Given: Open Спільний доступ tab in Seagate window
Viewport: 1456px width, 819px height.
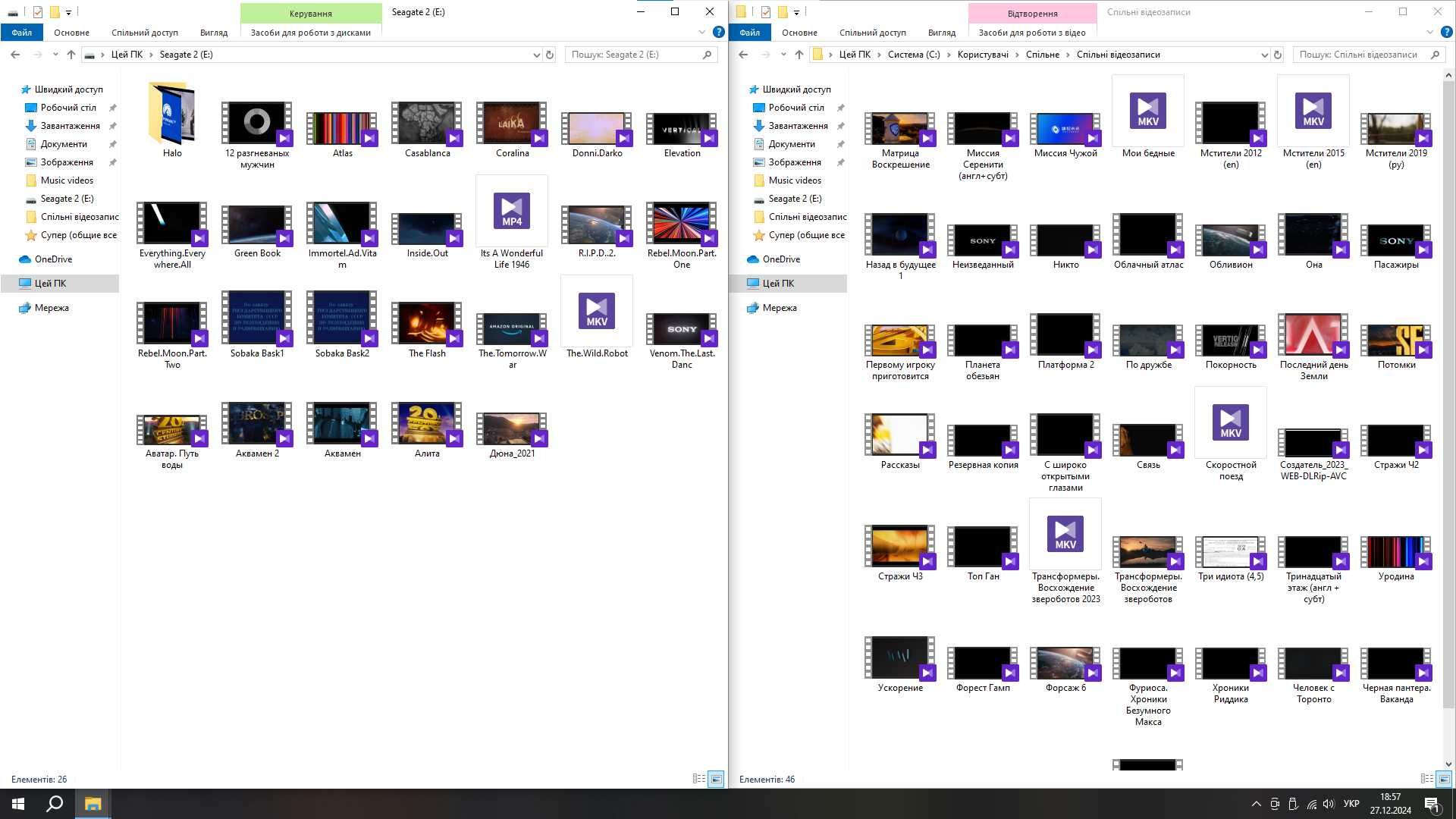Looking at the screenshot, I should point(145,33).
